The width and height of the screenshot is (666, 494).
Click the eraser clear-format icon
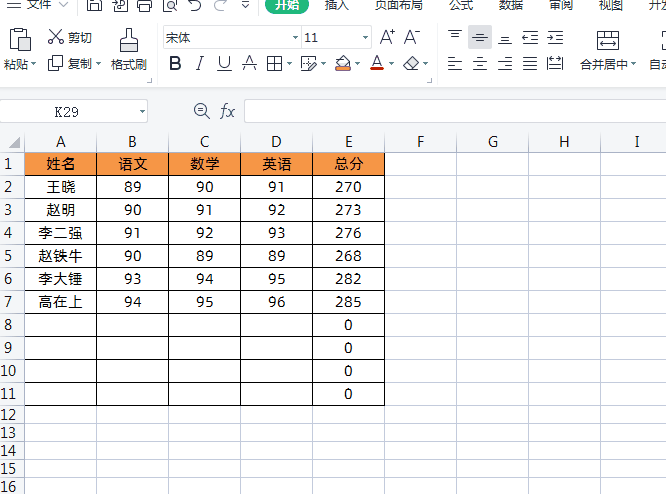pyautogui.click(x=411, y=64)
